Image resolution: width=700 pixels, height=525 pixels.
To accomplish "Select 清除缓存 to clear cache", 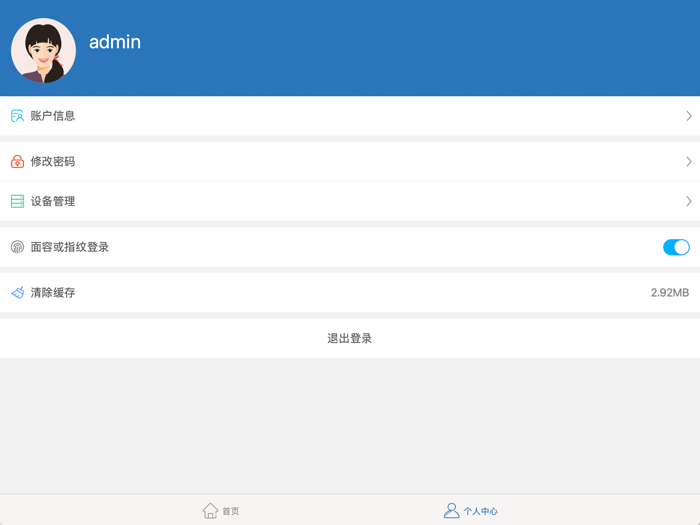I will 350,292.
